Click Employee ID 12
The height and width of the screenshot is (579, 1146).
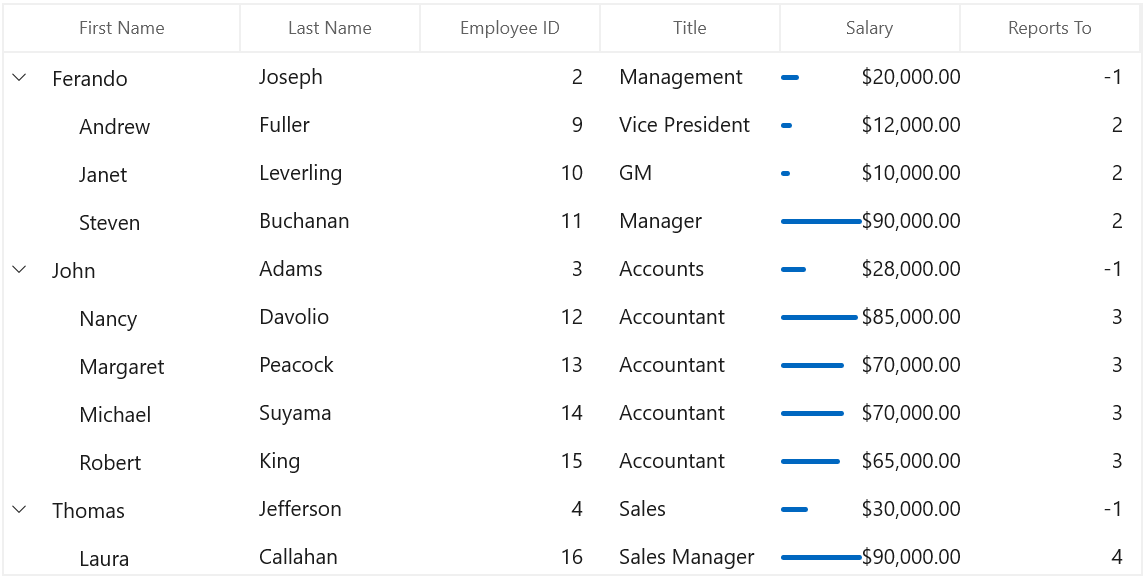click(x=572, y=317)
